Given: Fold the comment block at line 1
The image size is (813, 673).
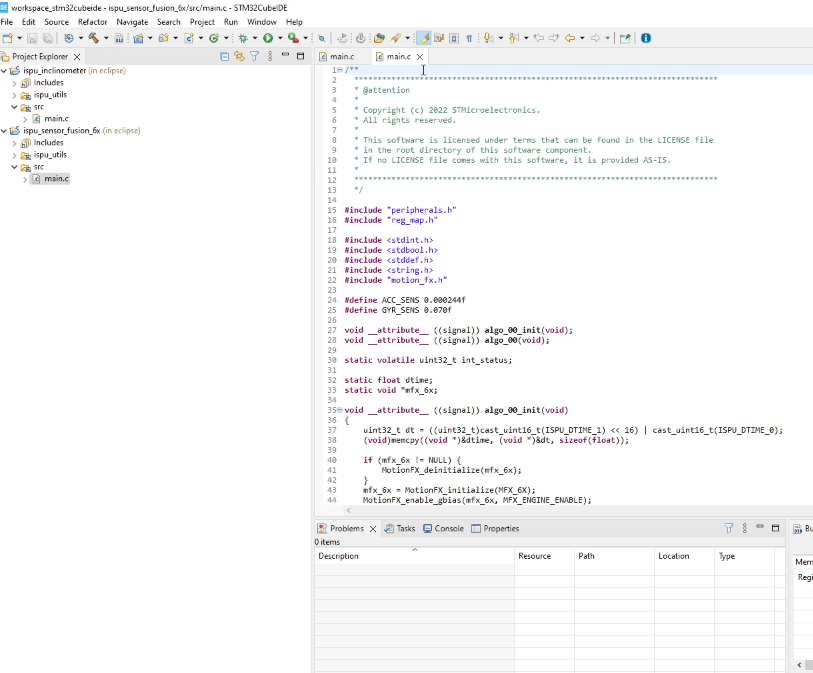Looking at the screenshot, I should point(340,70).
